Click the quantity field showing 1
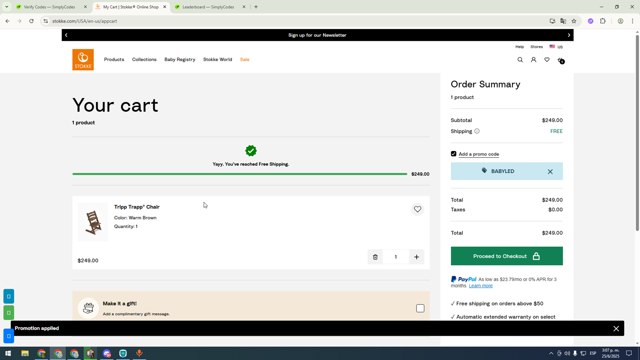Screen dimensions: 640x360 pyautogui.click(x=396, y=257)
